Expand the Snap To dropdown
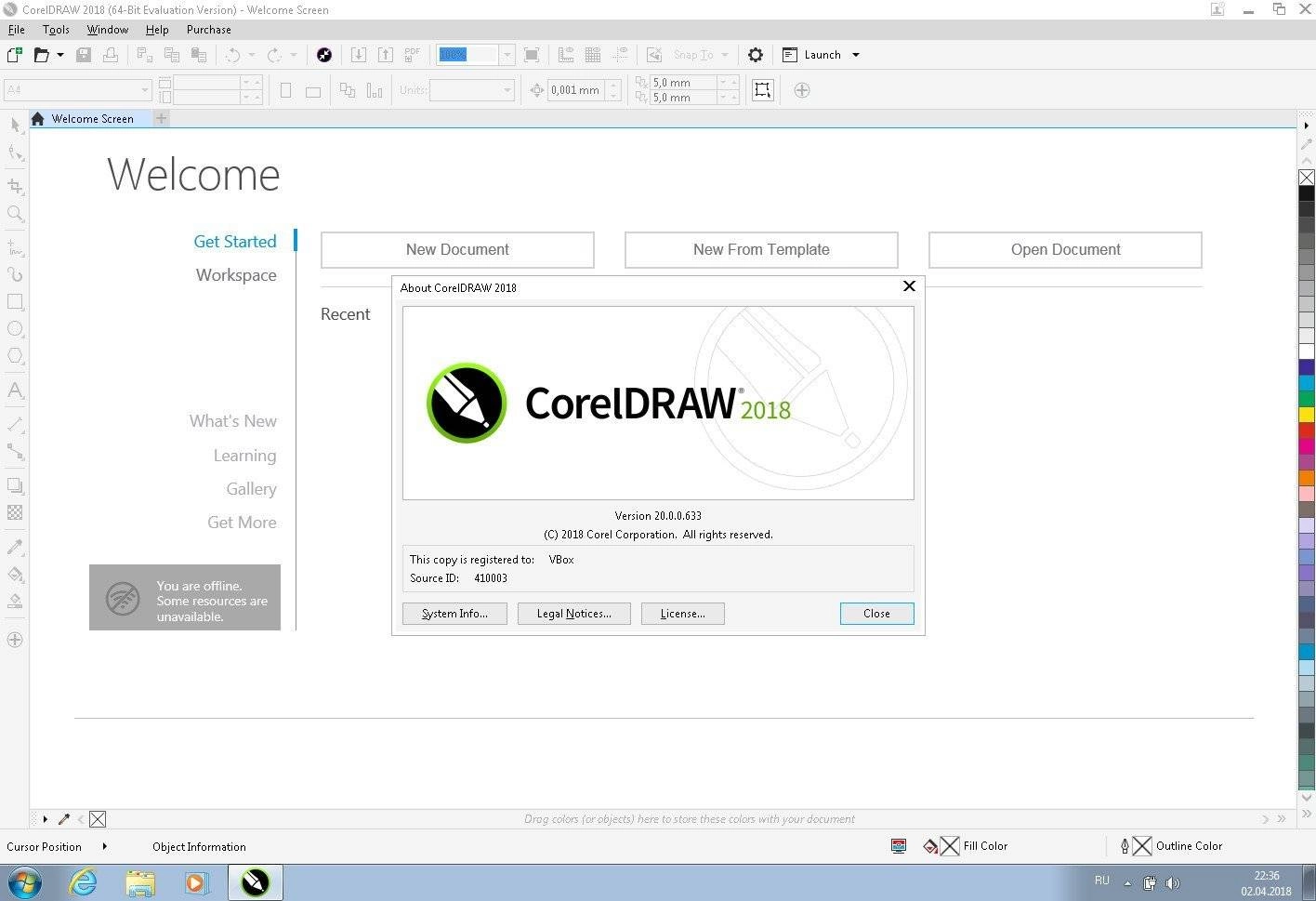 tap(725, 55)
